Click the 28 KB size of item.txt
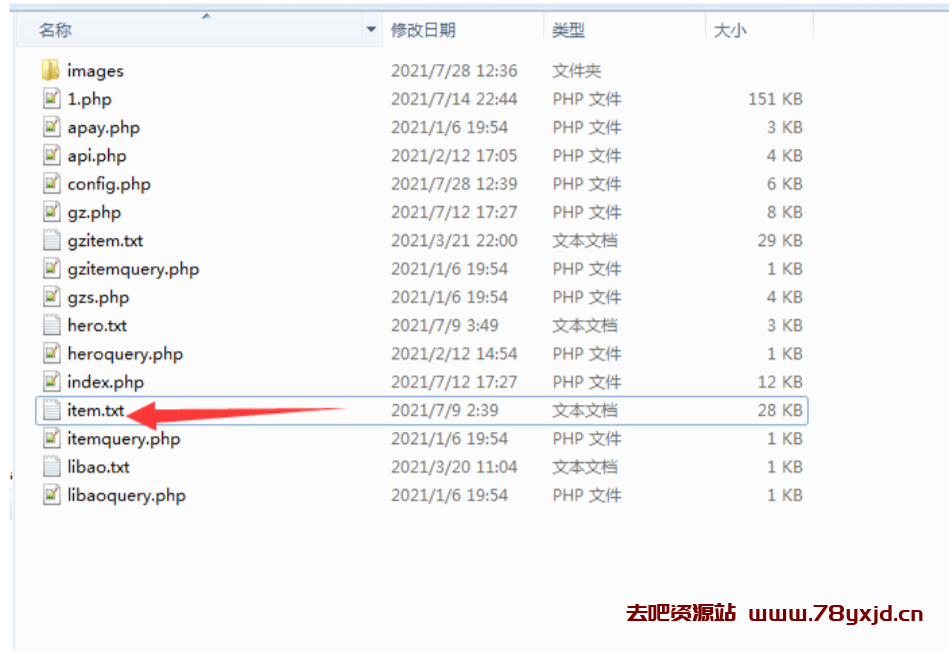Screen dimensions: 949x651 780,410
